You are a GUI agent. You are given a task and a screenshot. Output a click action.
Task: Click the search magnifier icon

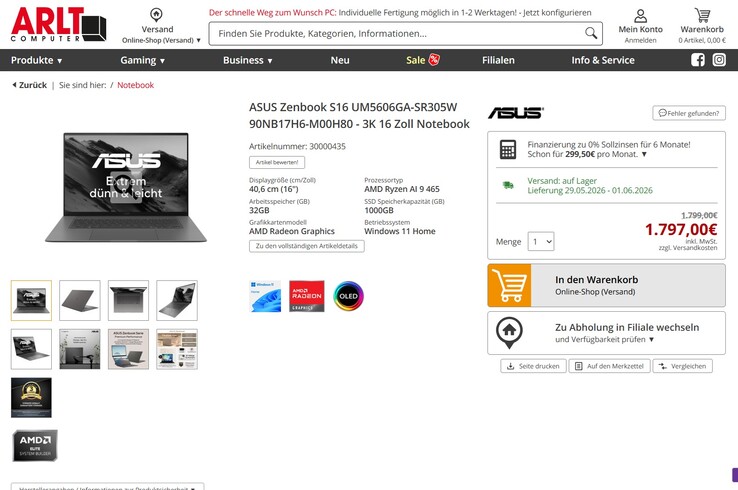[x=591, y=33]
